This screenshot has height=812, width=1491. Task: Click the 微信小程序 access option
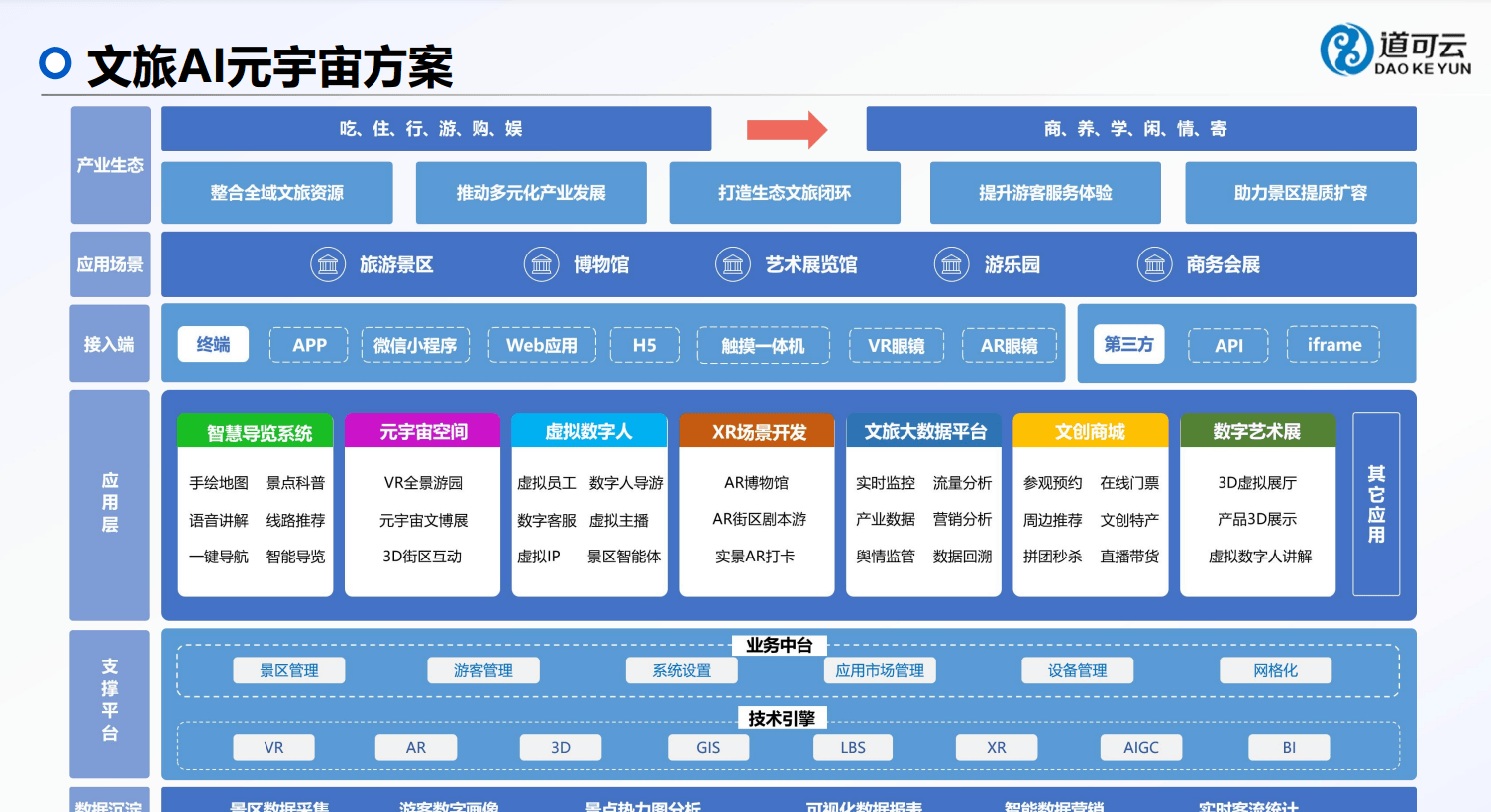pyautogui.click(x=415, y=345)
